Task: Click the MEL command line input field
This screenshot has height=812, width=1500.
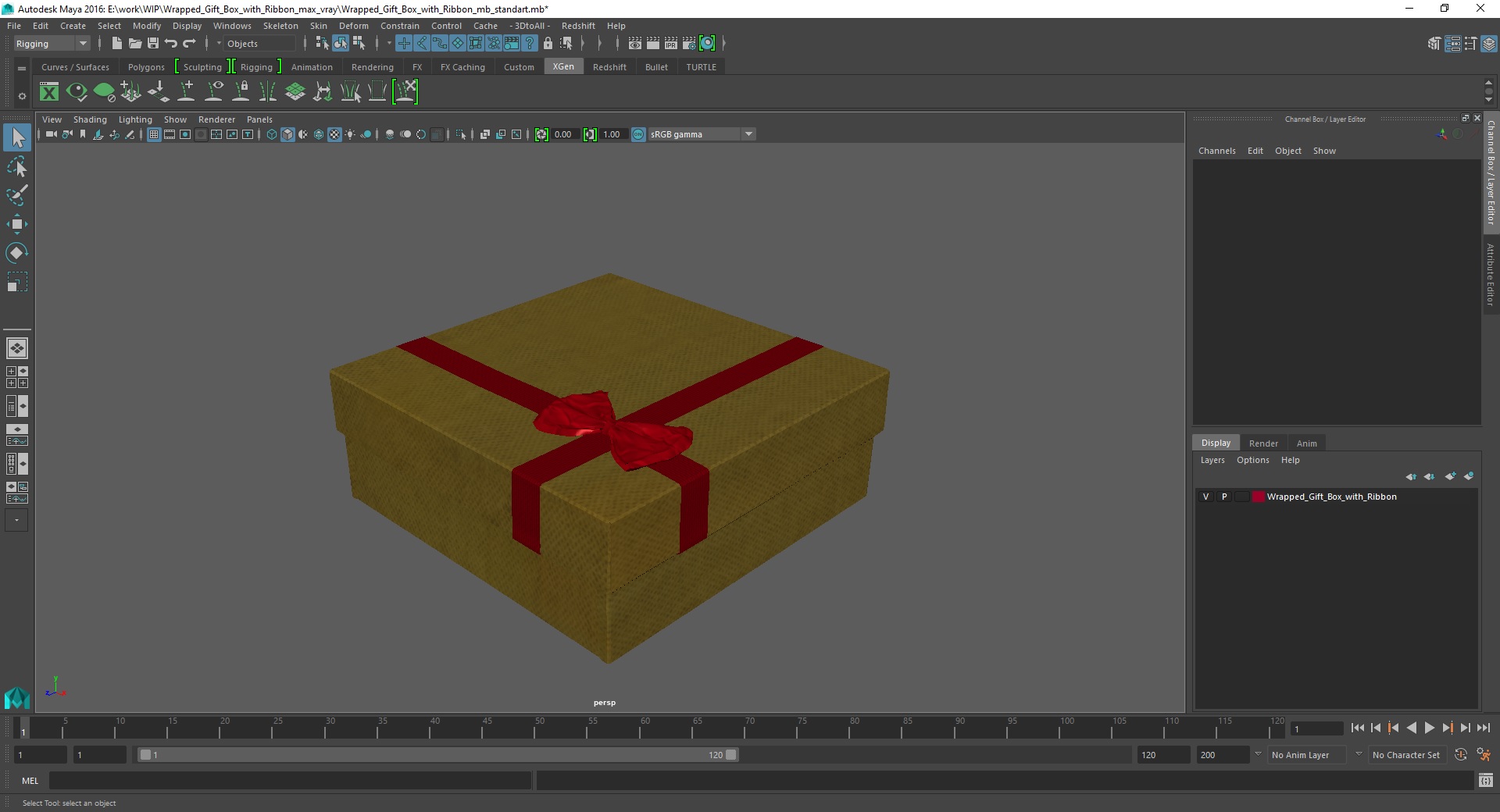Action: (290, 780)
